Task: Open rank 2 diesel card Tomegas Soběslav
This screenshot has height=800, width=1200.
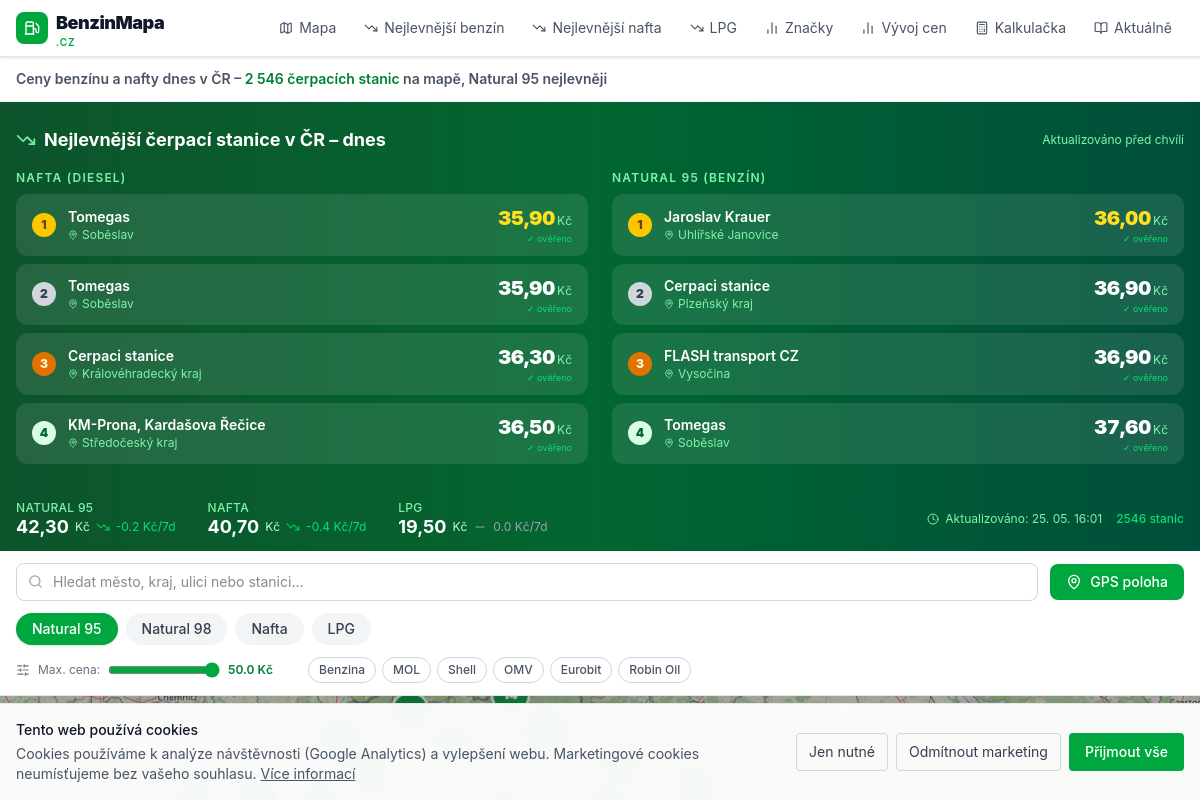Action: 302,294
